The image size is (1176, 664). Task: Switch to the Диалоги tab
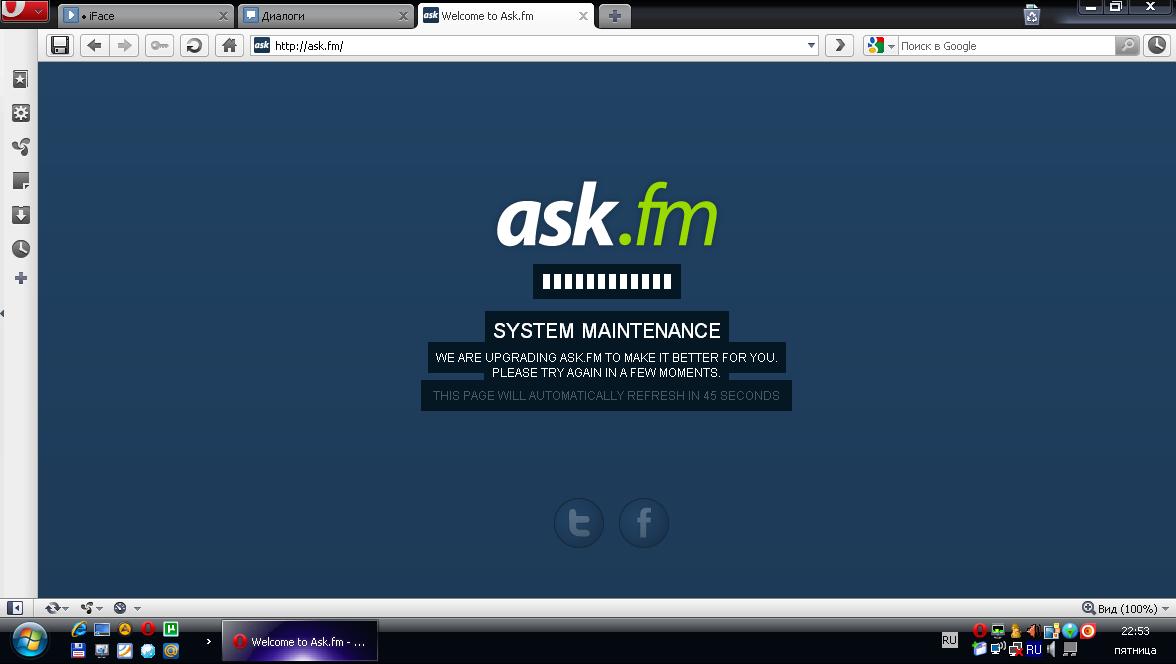click(x=326, y=16)
